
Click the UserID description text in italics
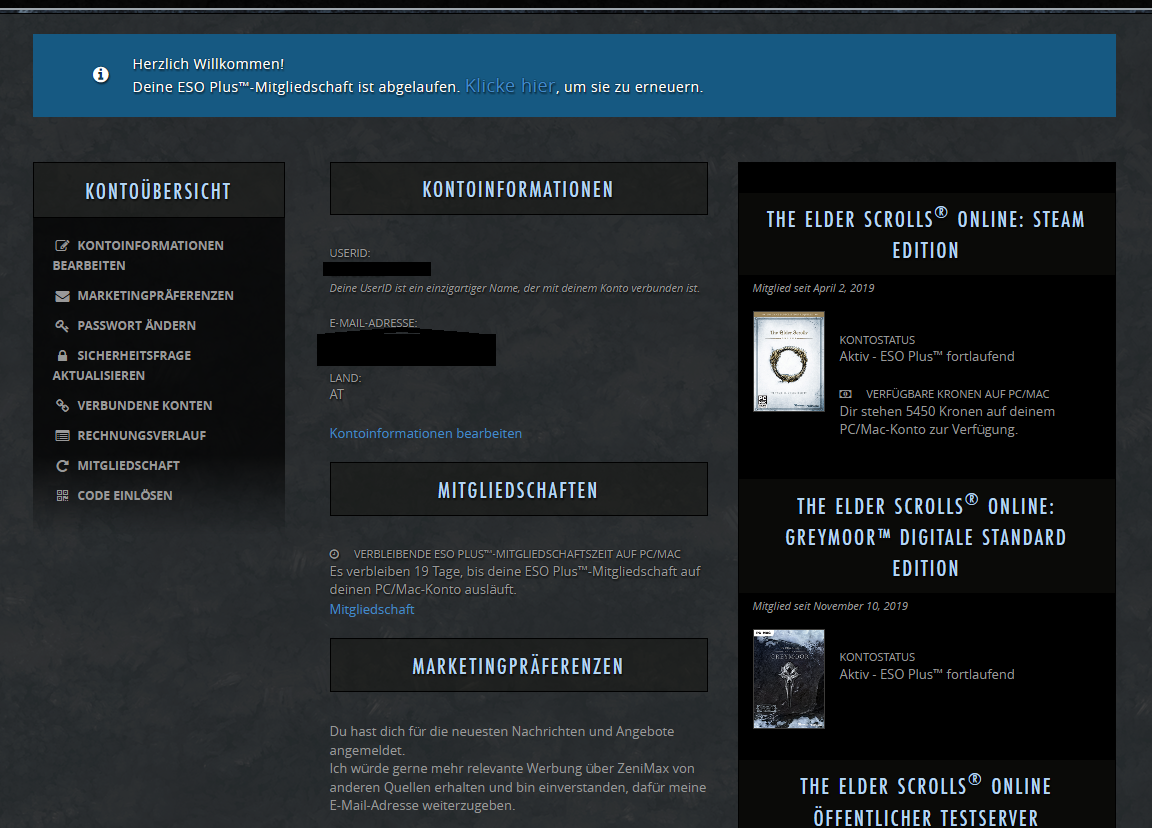(x=514, y=288)
